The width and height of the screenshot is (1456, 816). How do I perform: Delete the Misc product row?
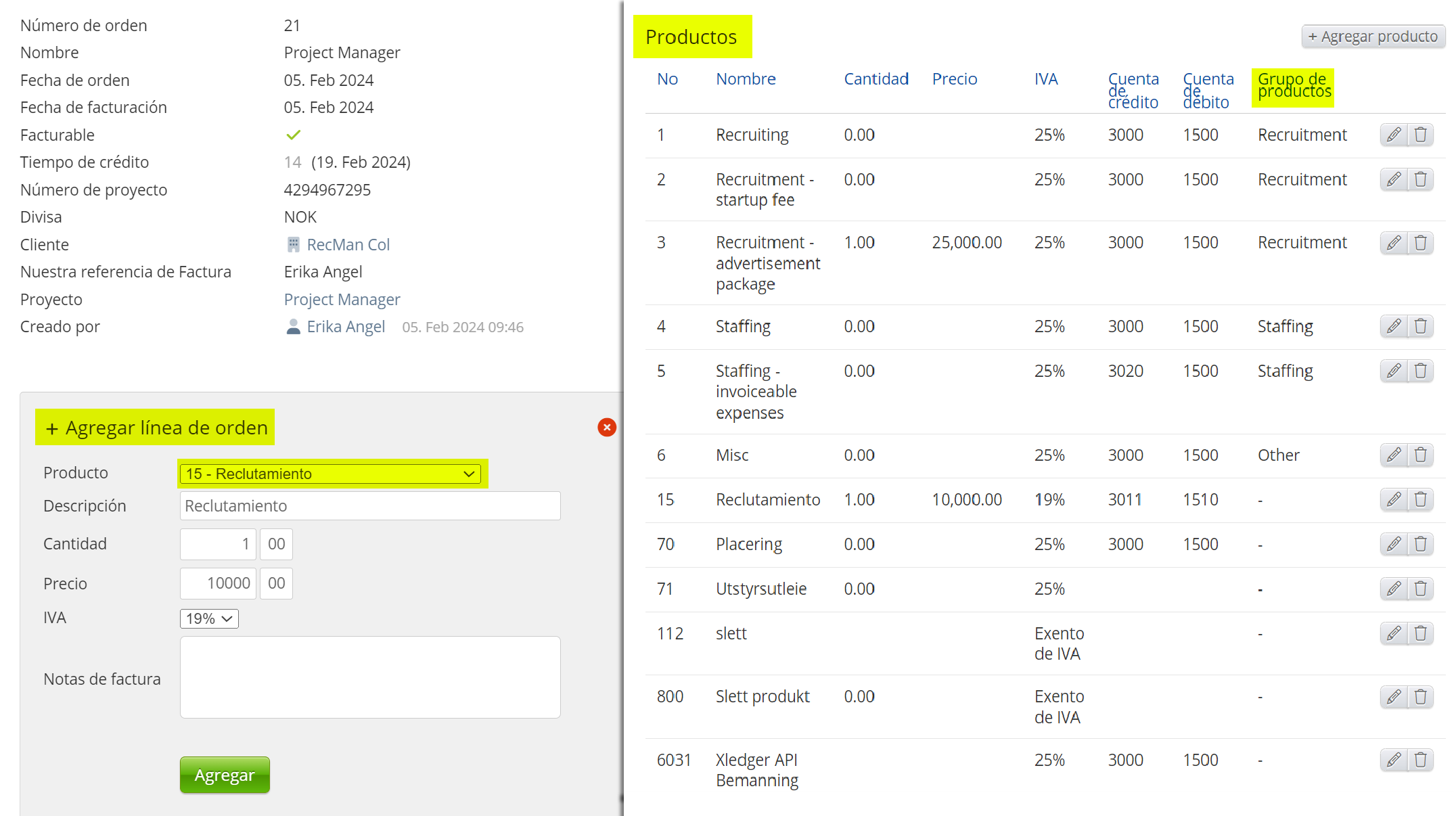(x=1420, y=455)
